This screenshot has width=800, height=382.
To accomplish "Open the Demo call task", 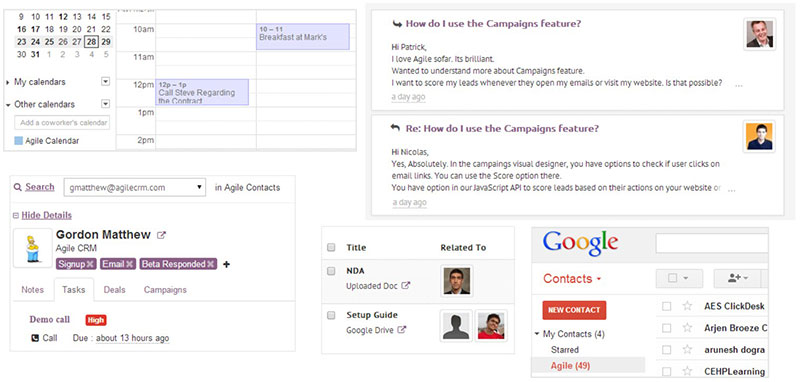I will (x=49, y=319).
